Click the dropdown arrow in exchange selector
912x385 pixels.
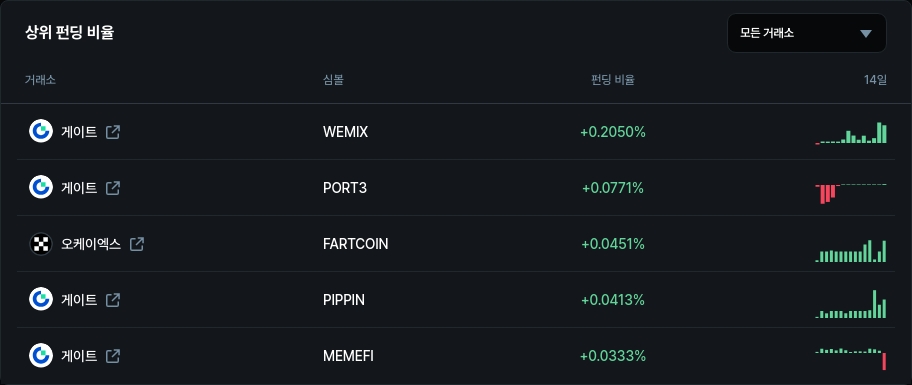(x=866, y=34)
